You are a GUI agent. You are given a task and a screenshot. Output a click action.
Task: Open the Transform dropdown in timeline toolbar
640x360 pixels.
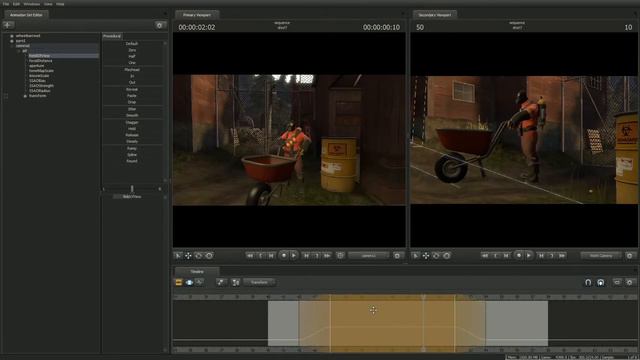click(x=259, y=282)
